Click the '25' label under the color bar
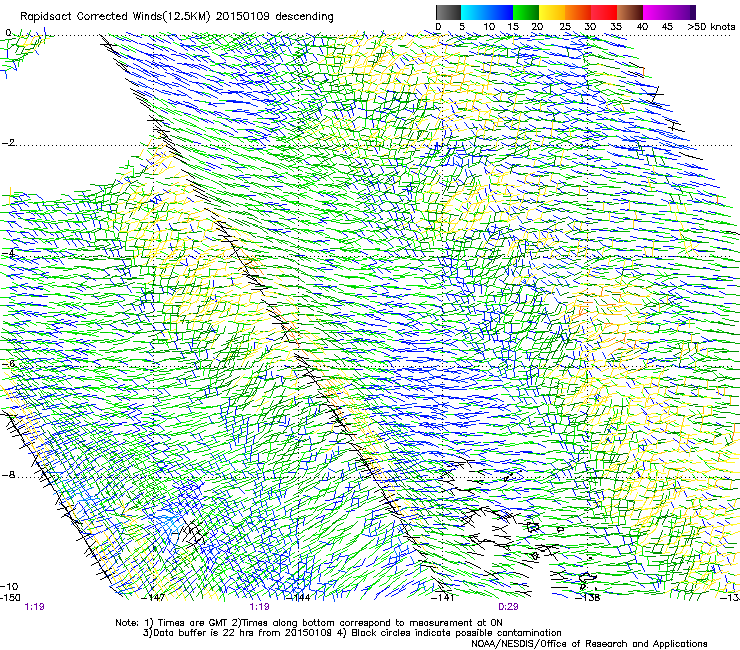Viewport: 740px width, 650px height. [x=565, y=27]
